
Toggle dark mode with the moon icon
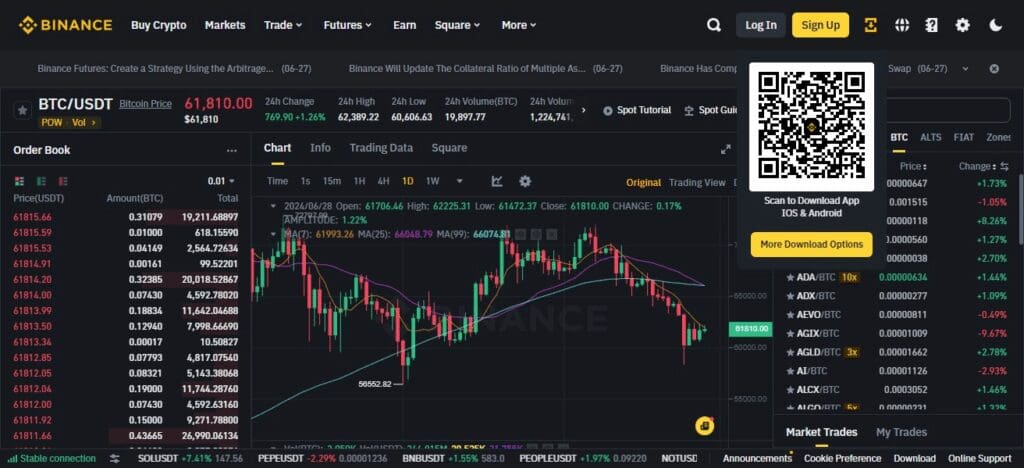[995, 25]
